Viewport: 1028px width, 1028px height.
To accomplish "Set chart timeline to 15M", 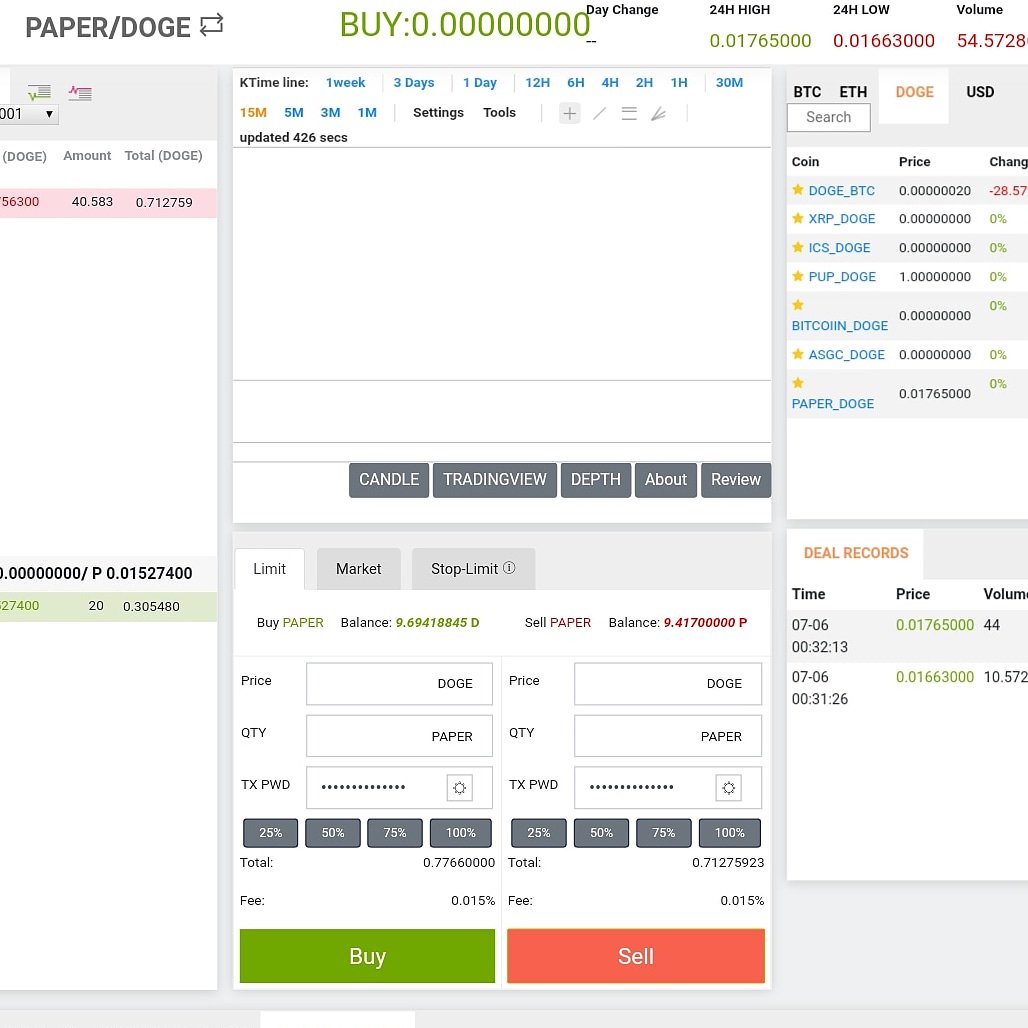I will pos(253,113).
